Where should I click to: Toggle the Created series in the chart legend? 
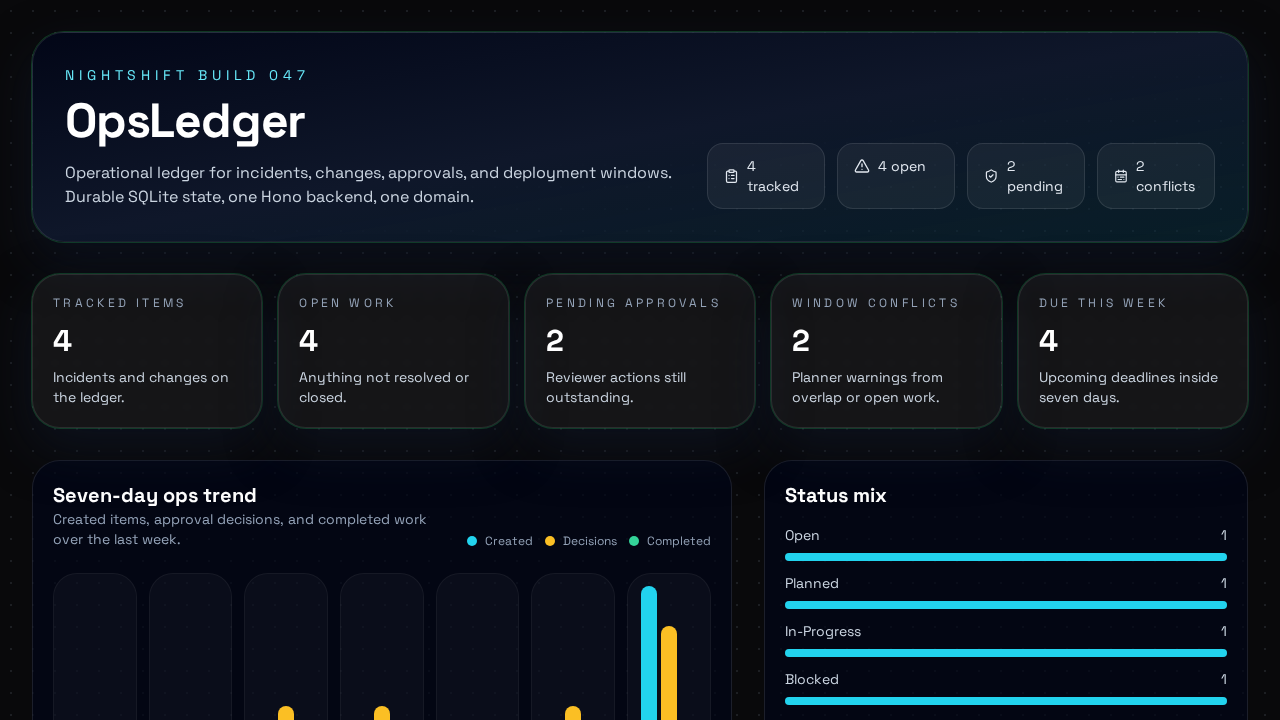pyautogui.click(x=500, y=540)
